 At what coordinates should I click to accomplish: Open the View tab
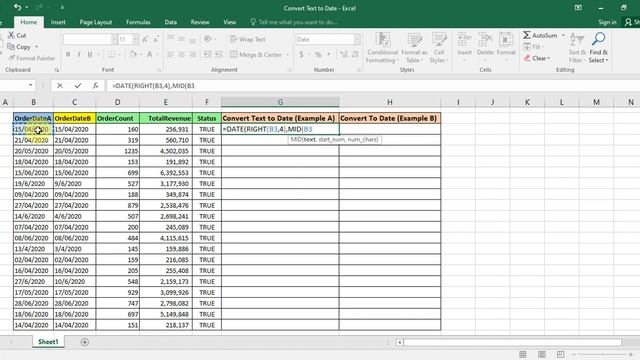(229, 22)
